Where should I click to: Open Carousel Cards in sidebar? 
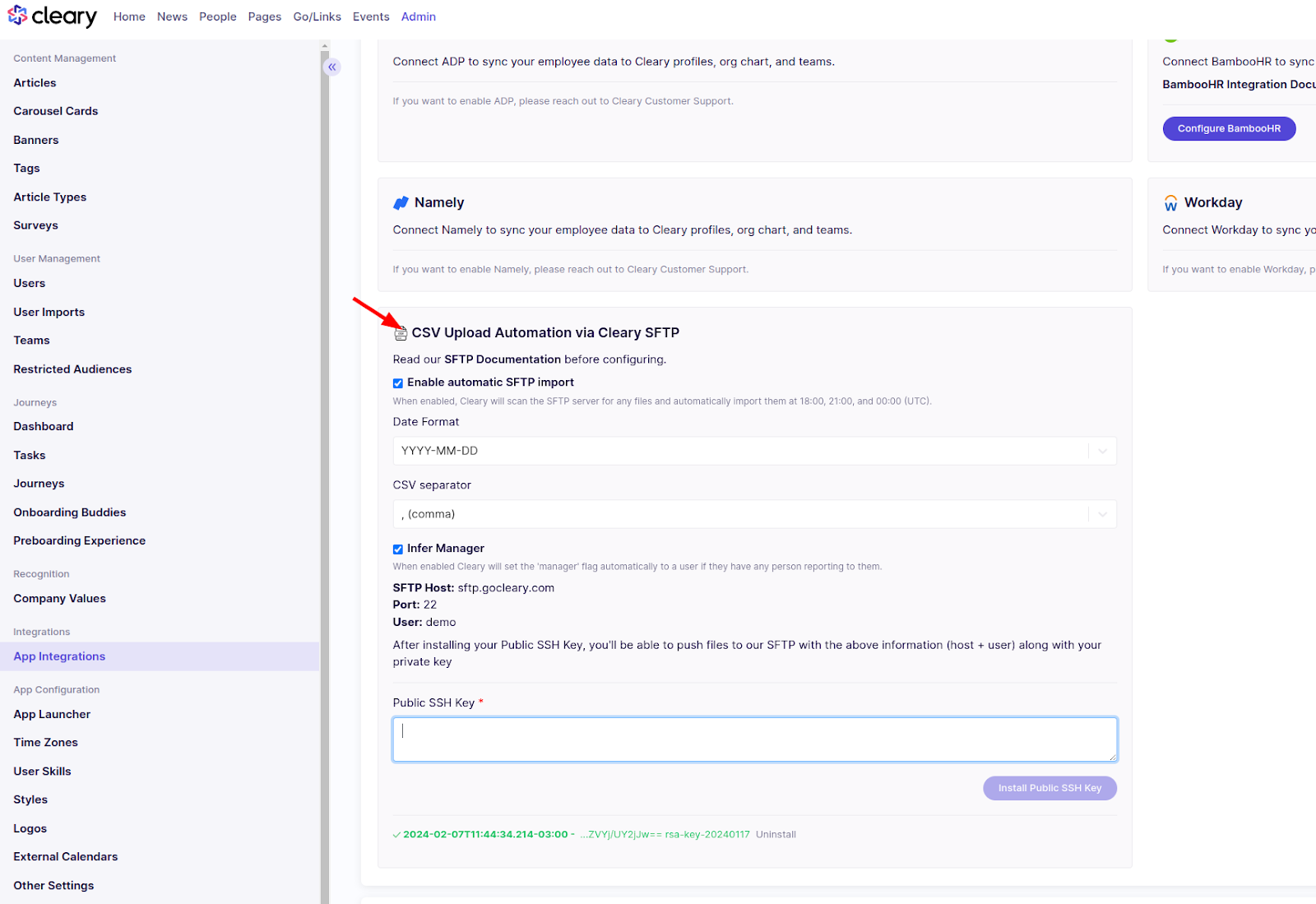point(56,111)
